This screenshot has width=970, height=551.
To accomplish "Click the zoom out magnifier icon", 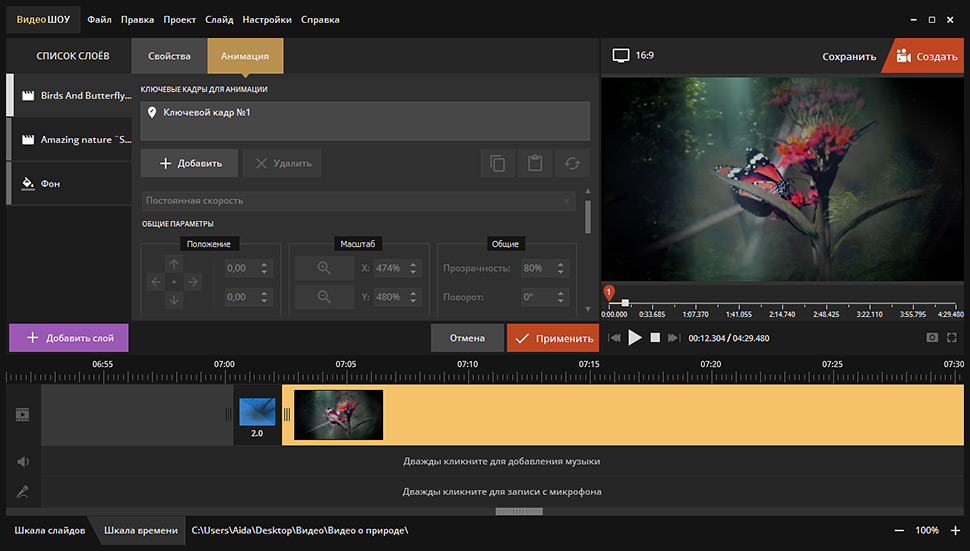I will coord(324,297).
